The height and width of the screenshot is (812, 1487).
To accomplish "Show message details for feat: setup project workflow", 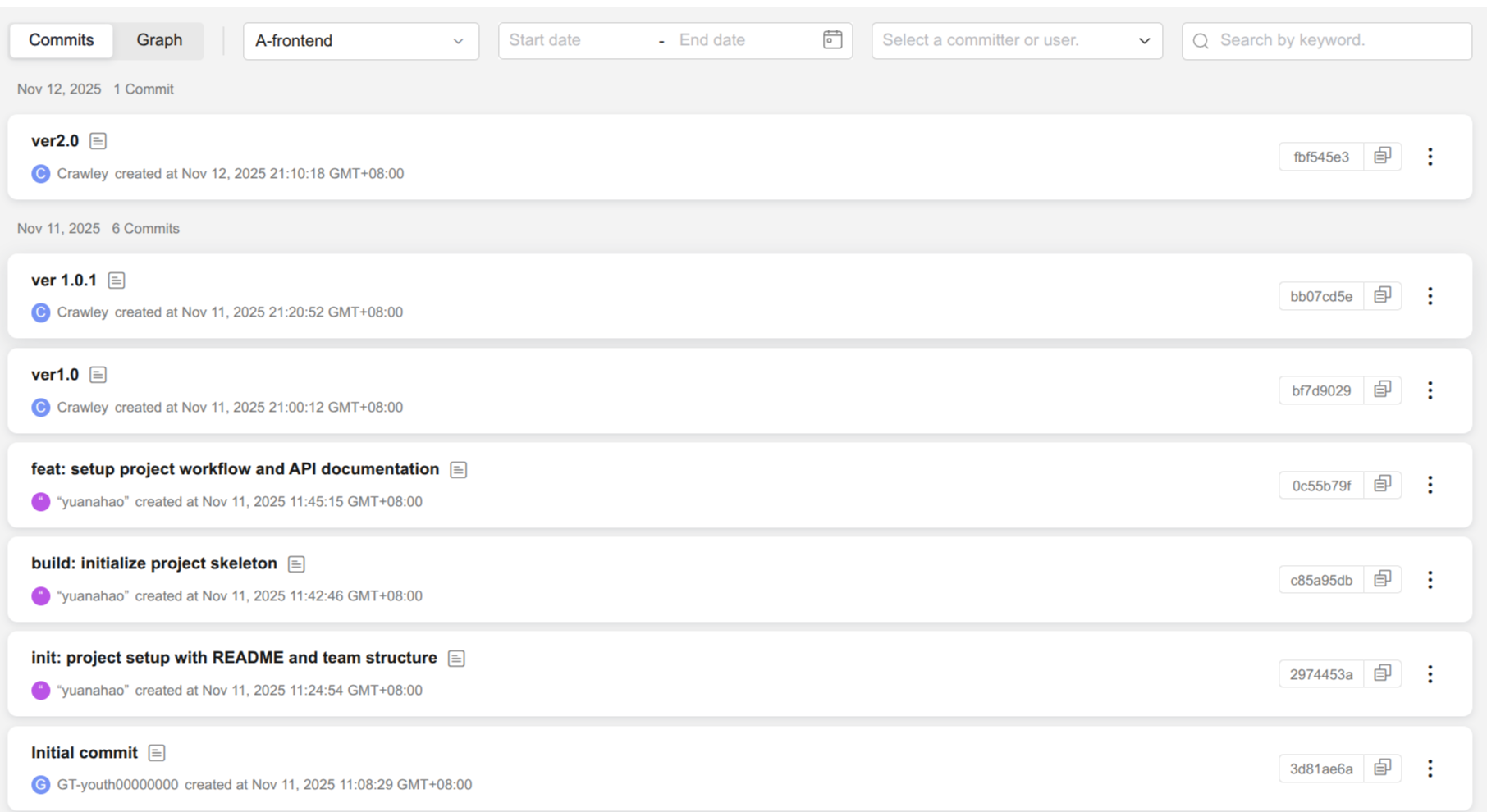I will (459, 470).
